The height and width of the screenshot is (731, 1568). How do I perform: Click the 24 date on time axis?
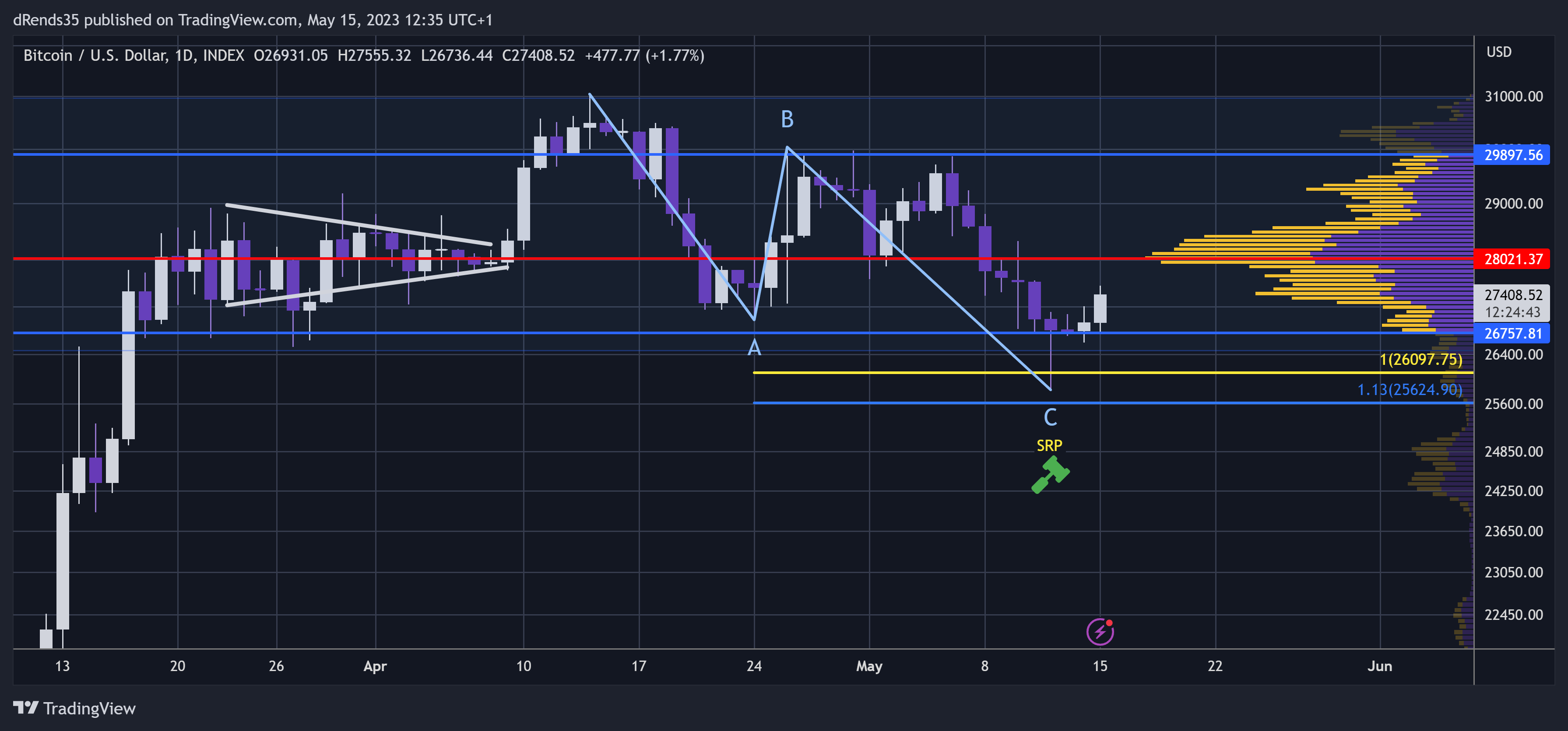[753, 666]
